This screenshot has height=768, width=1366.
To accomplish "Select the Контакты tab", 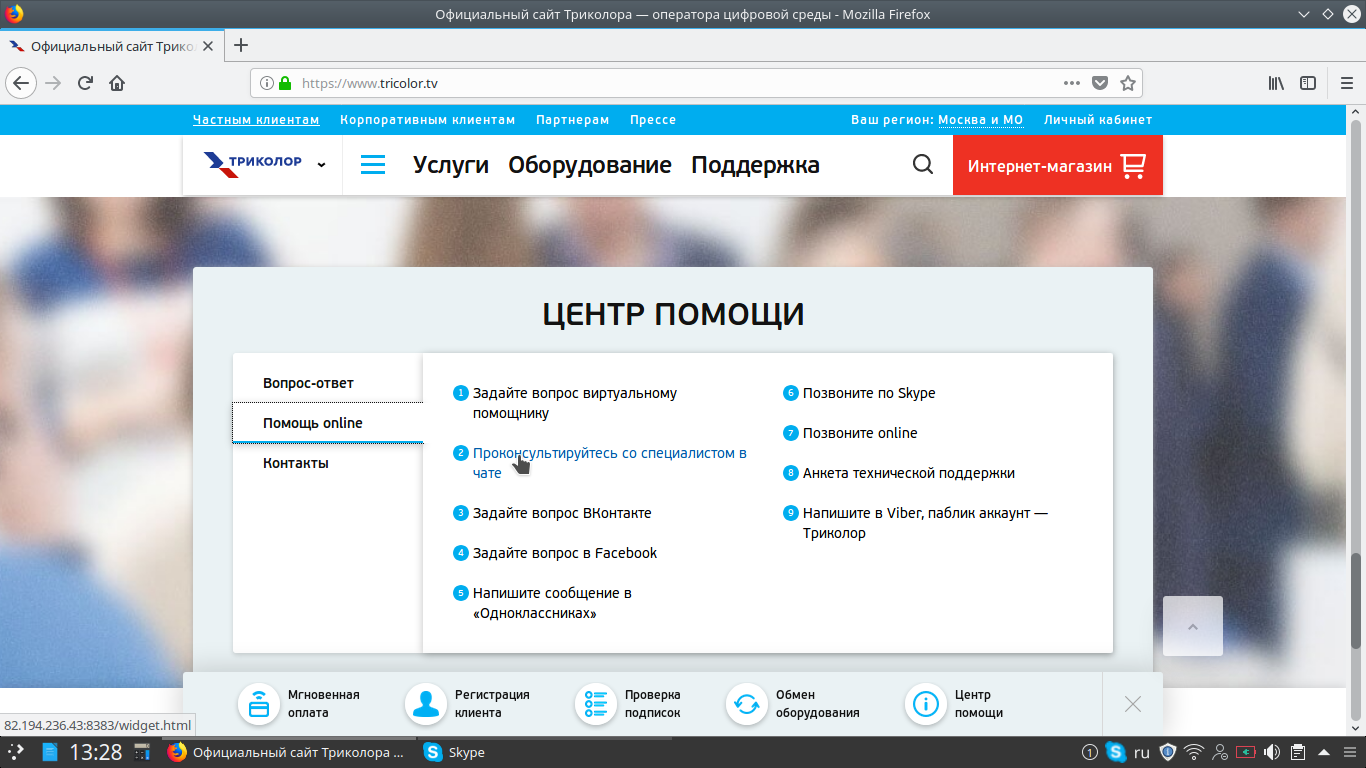I will pos(296,463).
